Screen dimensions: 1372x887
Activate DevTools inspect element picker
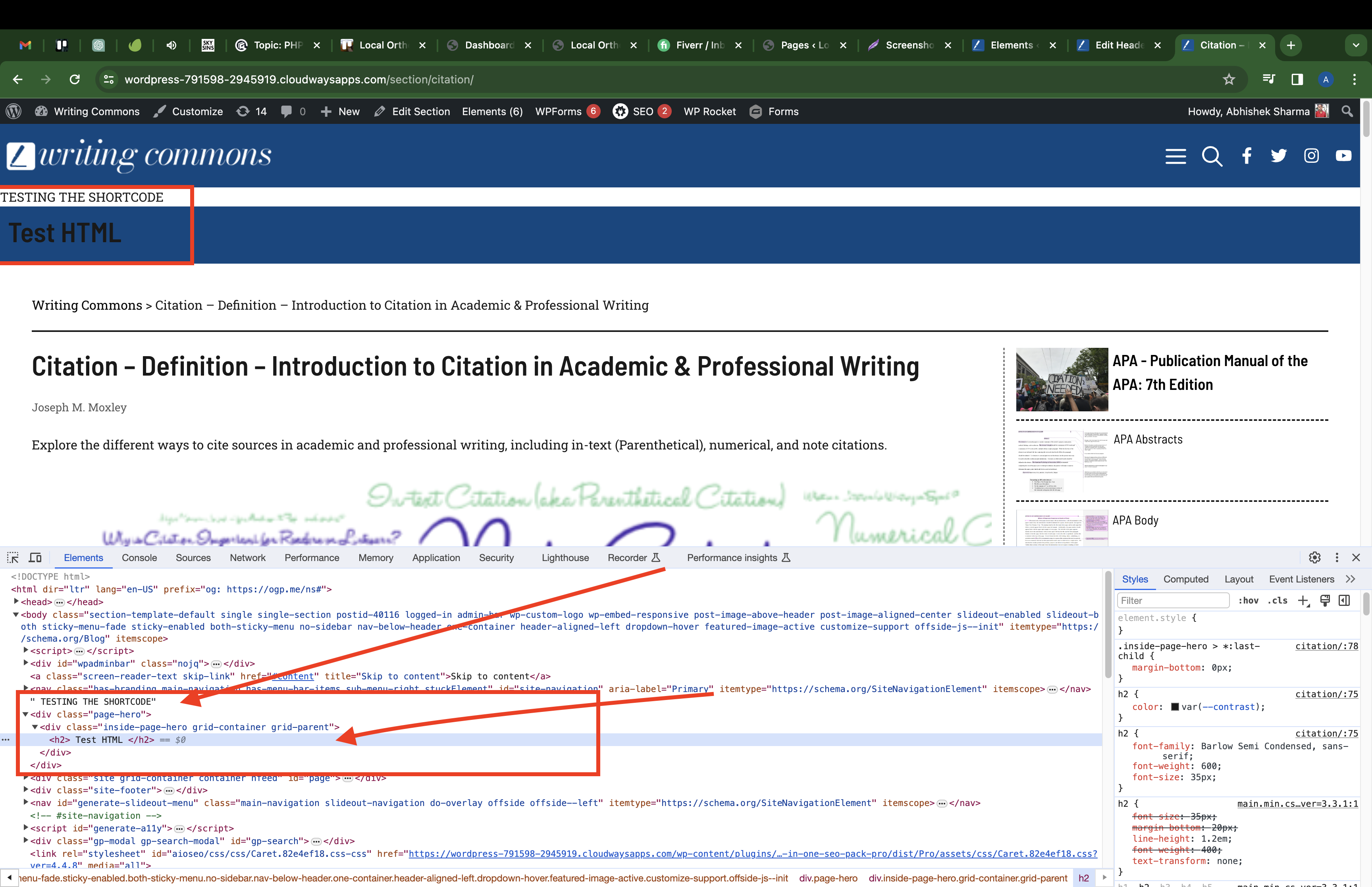coord(13,557)
